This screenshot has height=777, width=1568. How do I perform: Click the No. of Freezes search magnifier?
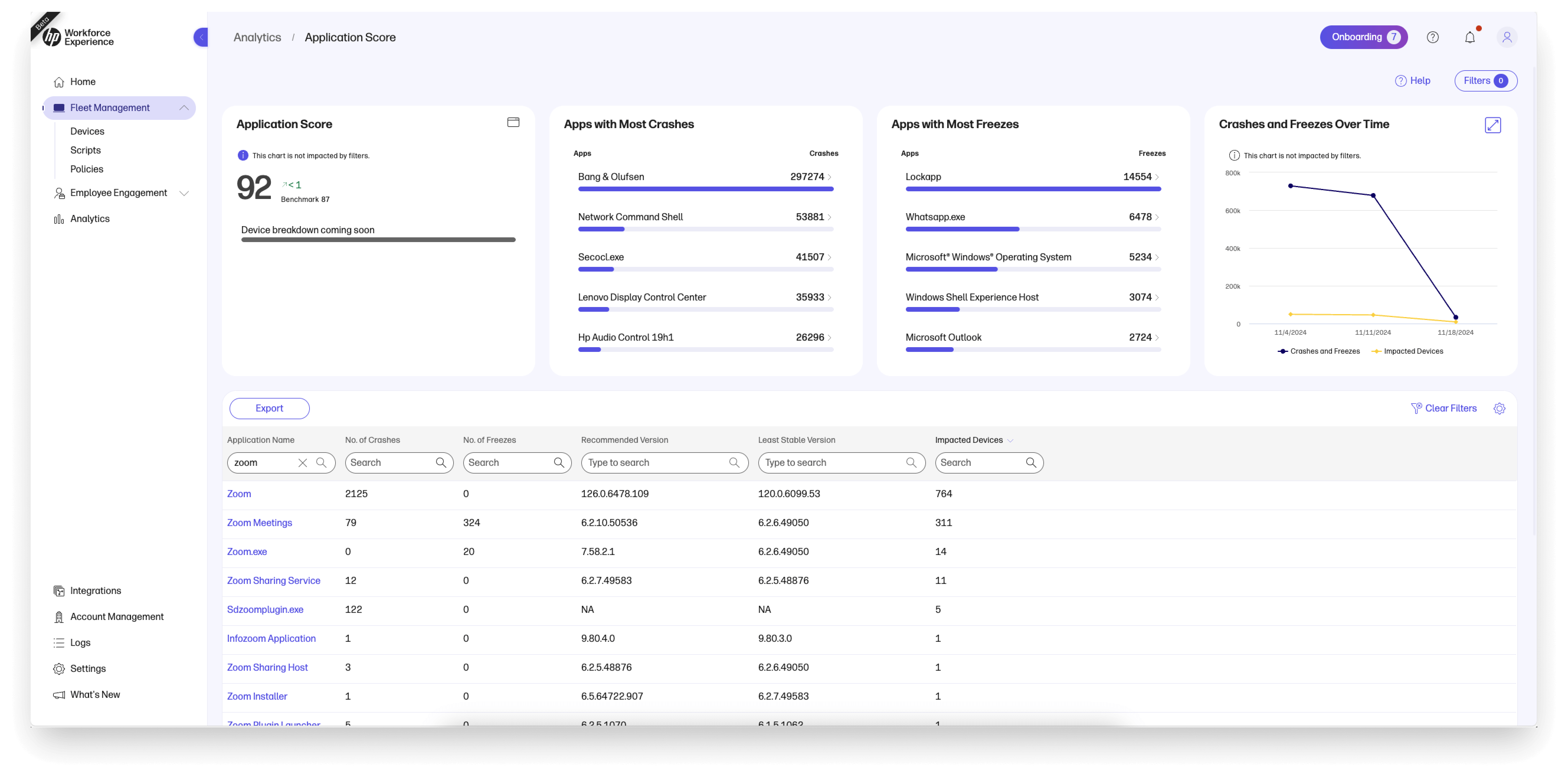(559, 463)
